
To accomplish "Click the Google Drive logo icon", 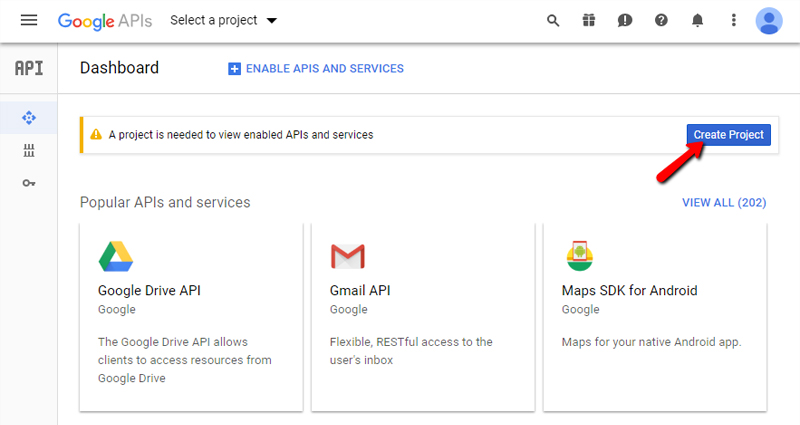I will [116, 256].
